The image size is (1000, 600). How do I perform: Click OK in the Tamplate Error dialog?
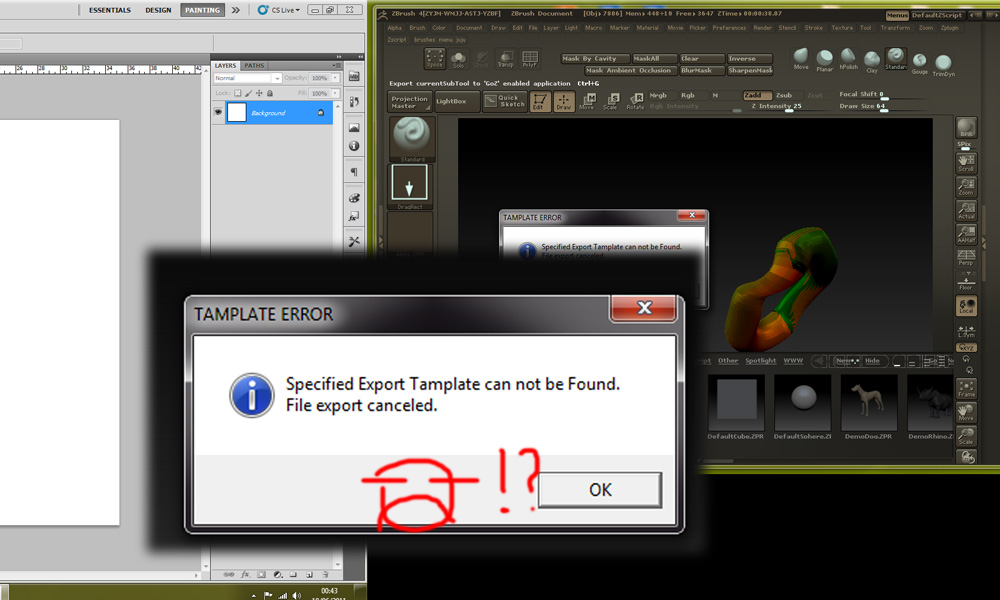coord(599,490)
